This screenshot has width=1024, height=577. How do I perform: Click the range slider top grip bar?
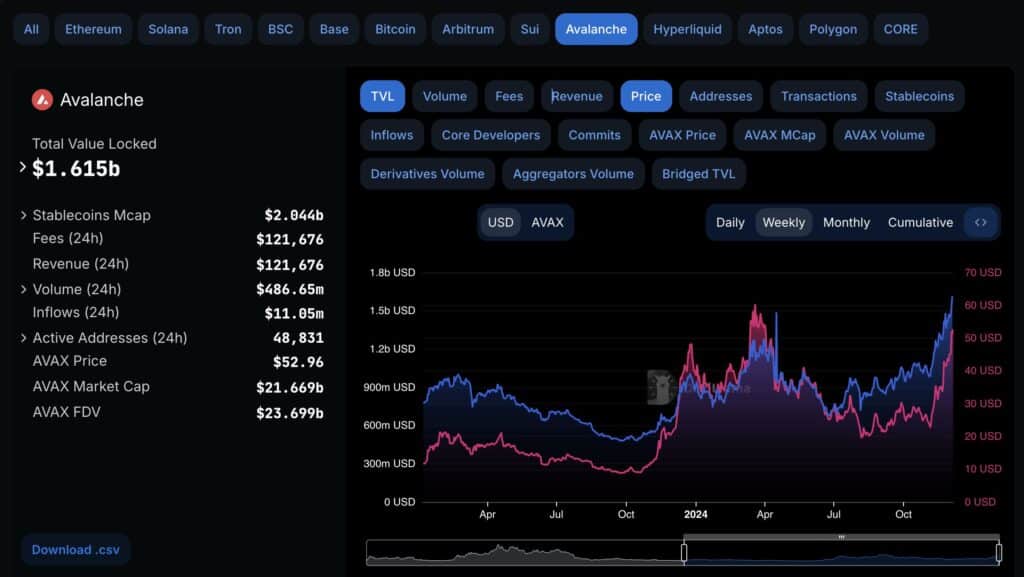click(841, 537)
